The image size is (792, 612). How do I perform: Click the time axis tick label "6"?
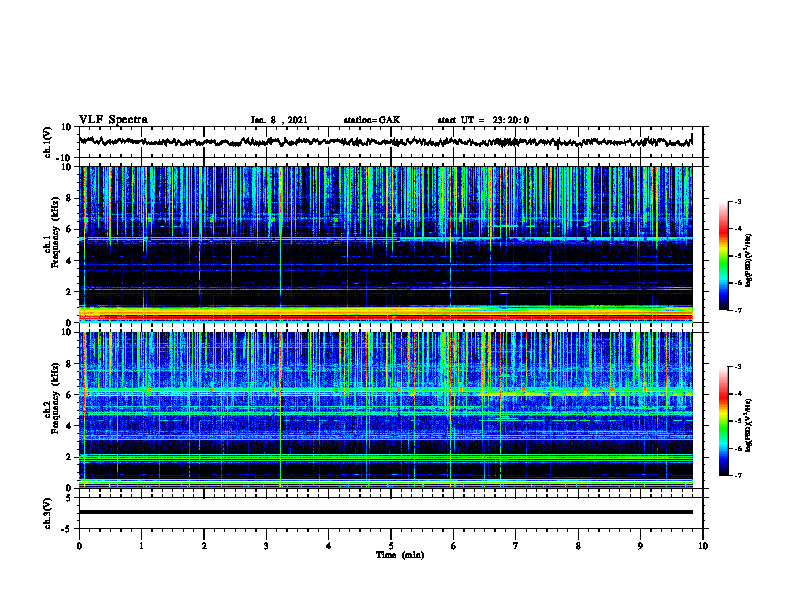click(x=453, y=546)
